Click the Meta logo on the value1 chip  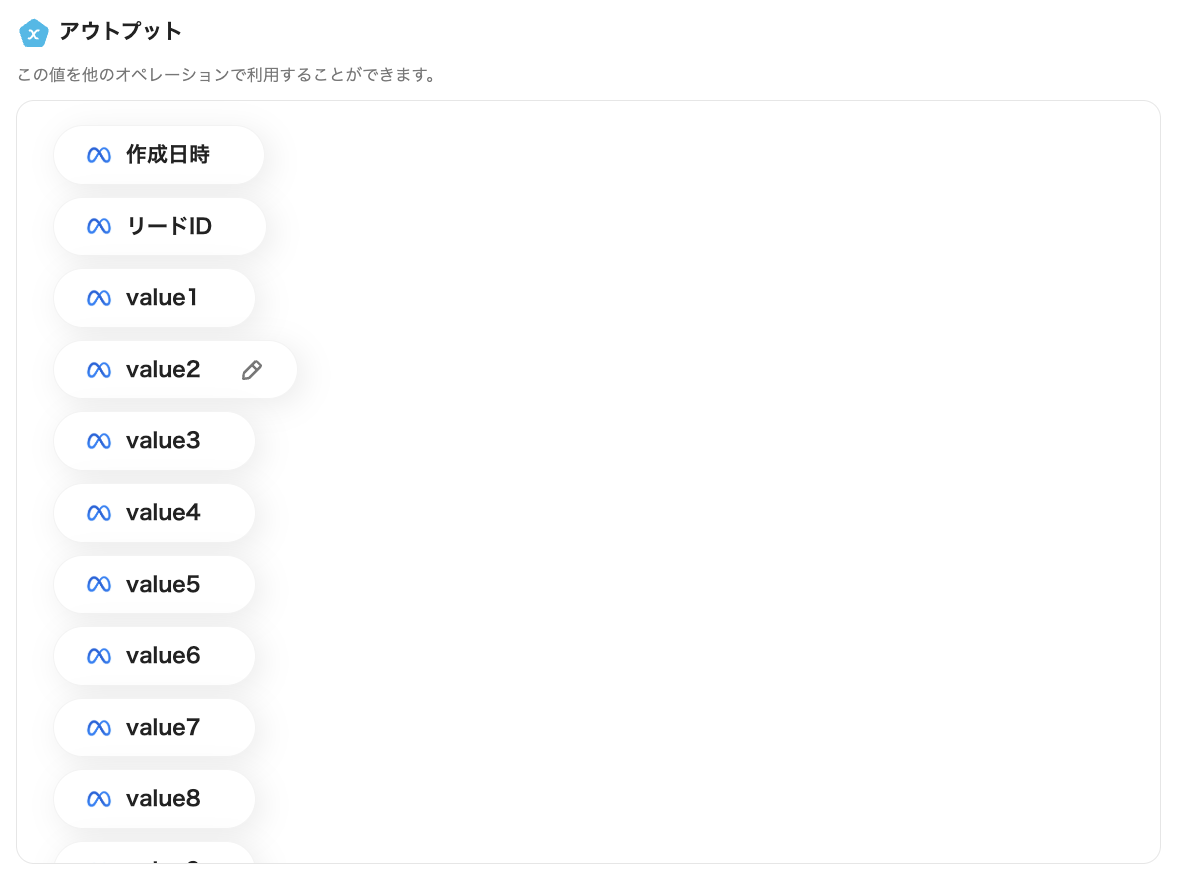[x=98, y=298]
